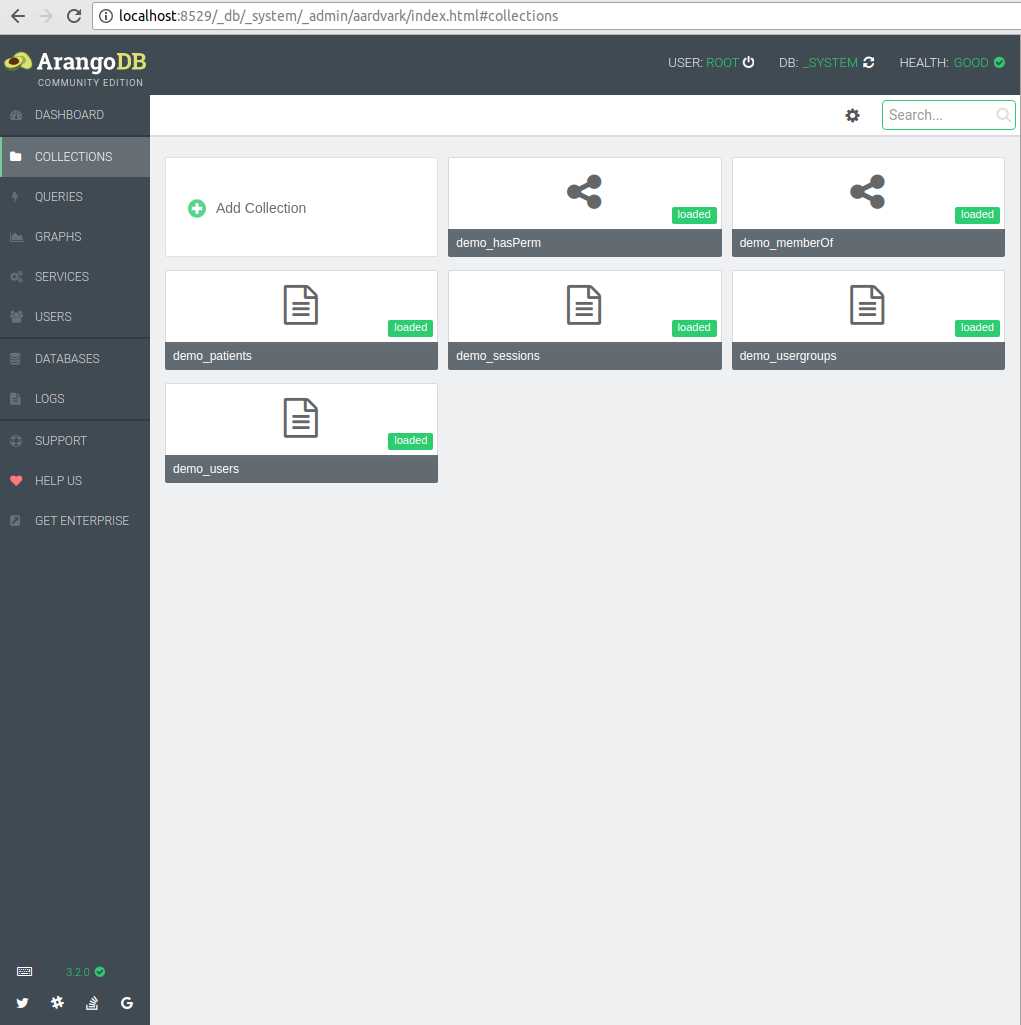This screenshot has height=1025, width=1021.
Task: Open the demo_patients collection name bar
Action: coord(301,356)
